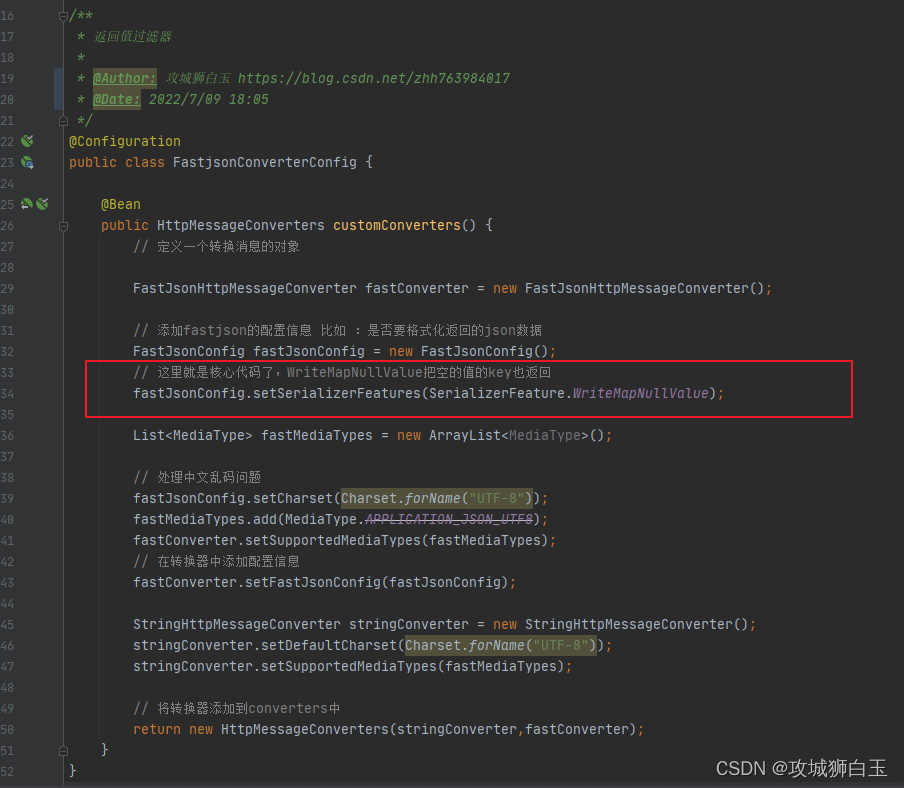The width and height of the screenshot is (904, 788).
Task: Click the comment 将转换器添加到converters中
Action: coord(236,708)
